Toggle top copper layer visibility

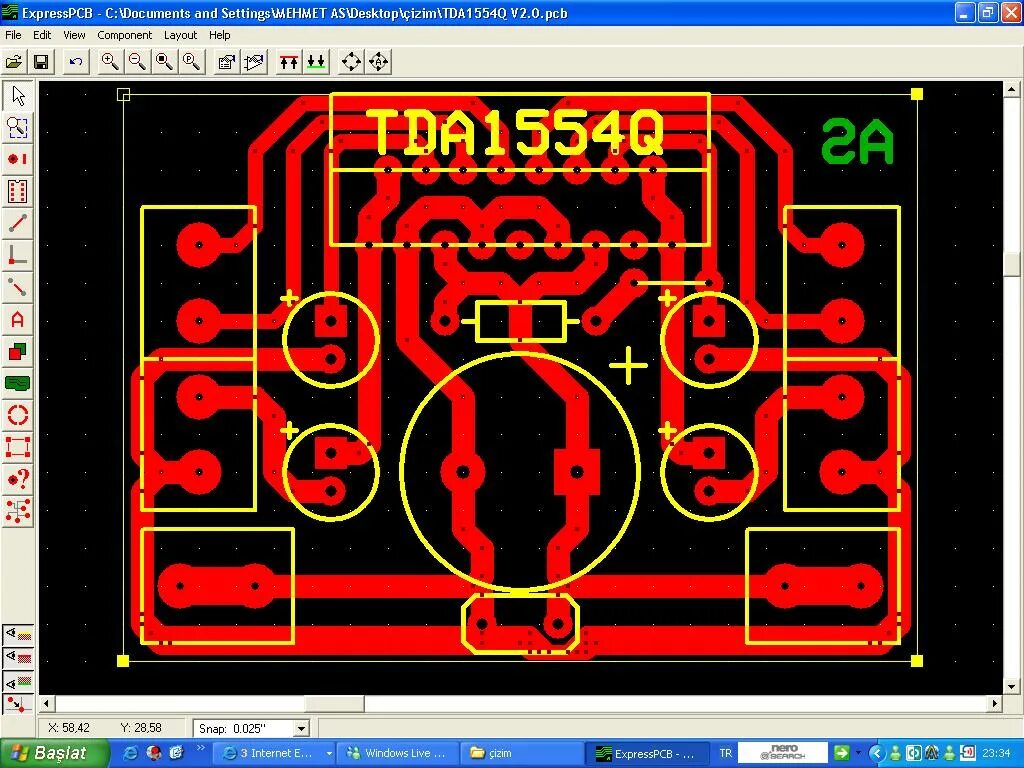coord(18,656)
